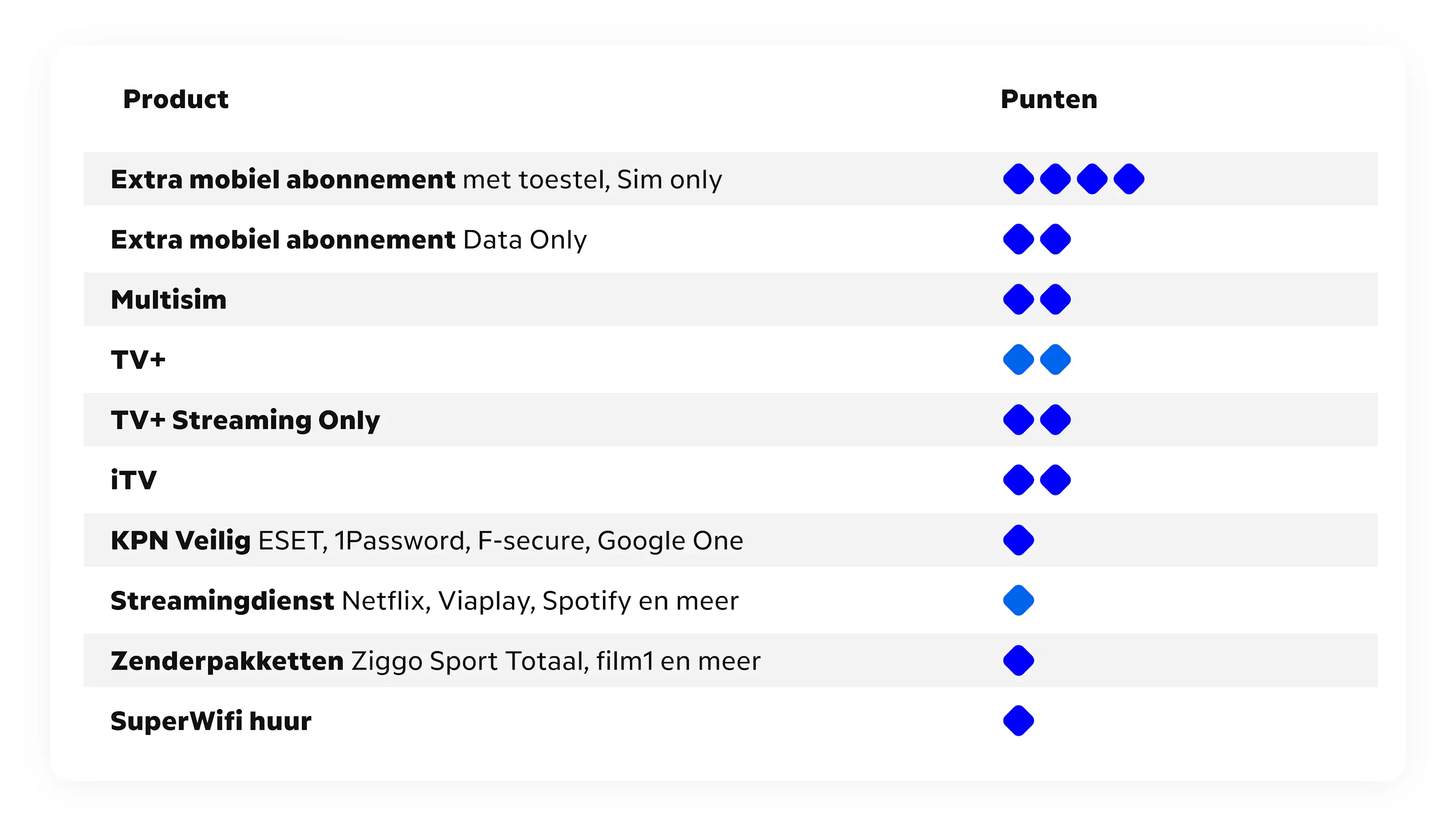1456x836 pixels.
Task: Click the second diamond for TV+ Streaming Only
Action: pos(1054,420)
